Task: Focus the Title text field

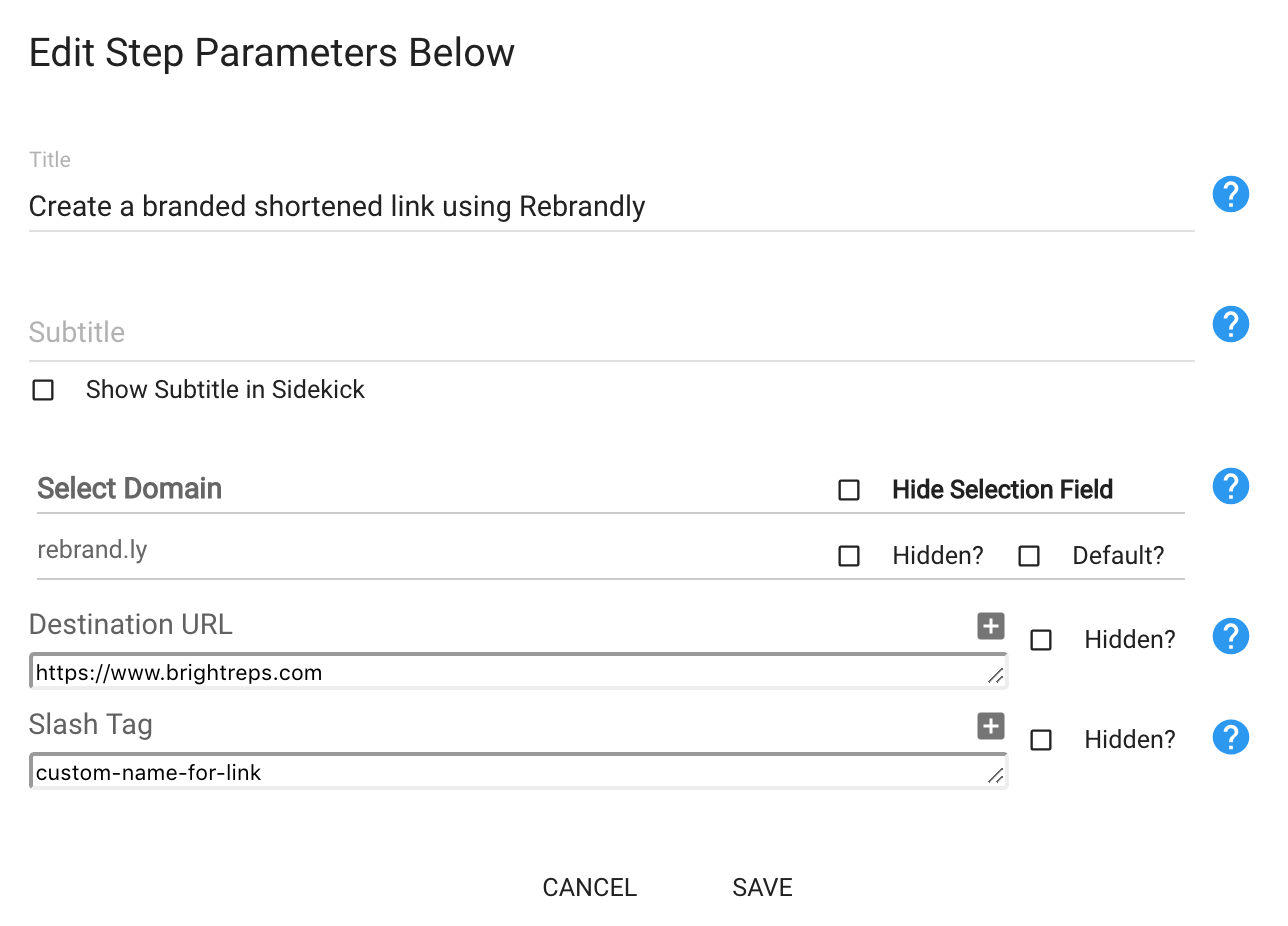Action: click(x=612, y=207)
